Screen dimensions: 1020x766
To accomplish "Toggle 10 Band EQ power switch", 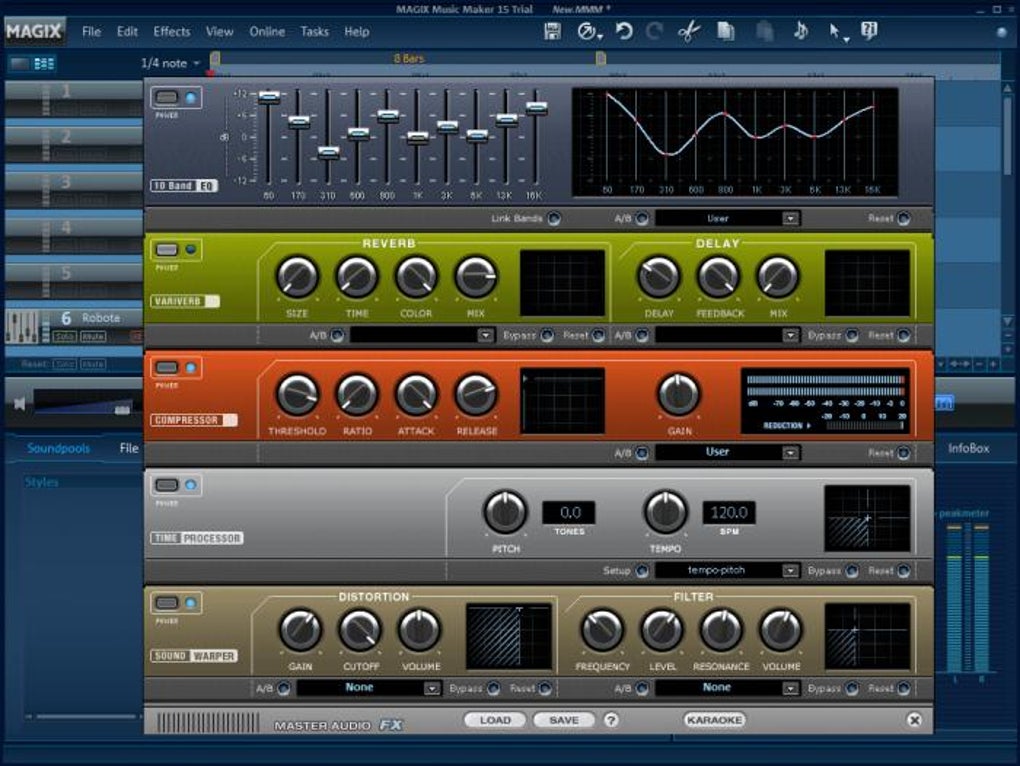I will point(167,98).
